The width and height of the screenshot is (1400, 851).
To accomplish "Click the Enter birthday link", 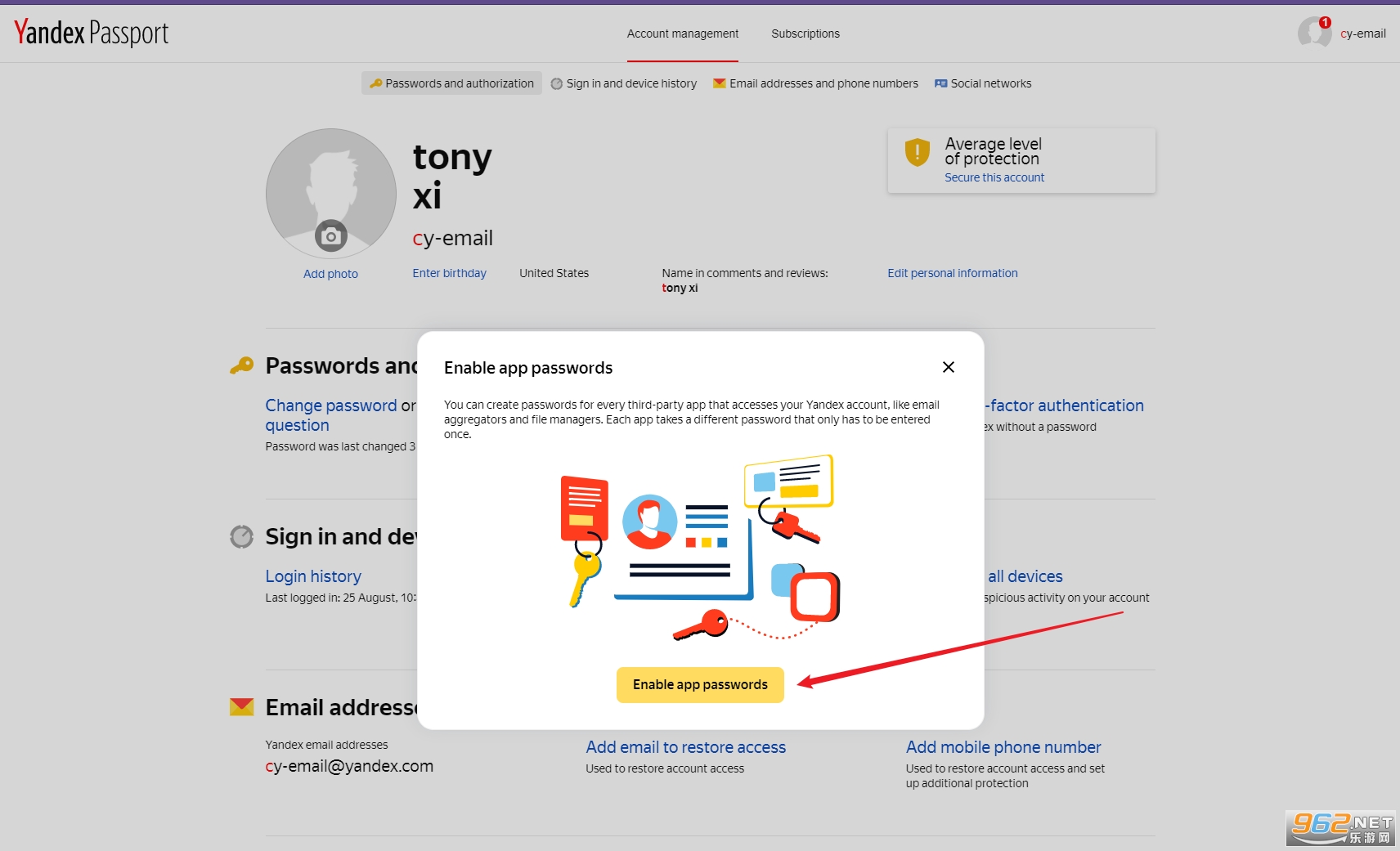I will tap(449, 273).
